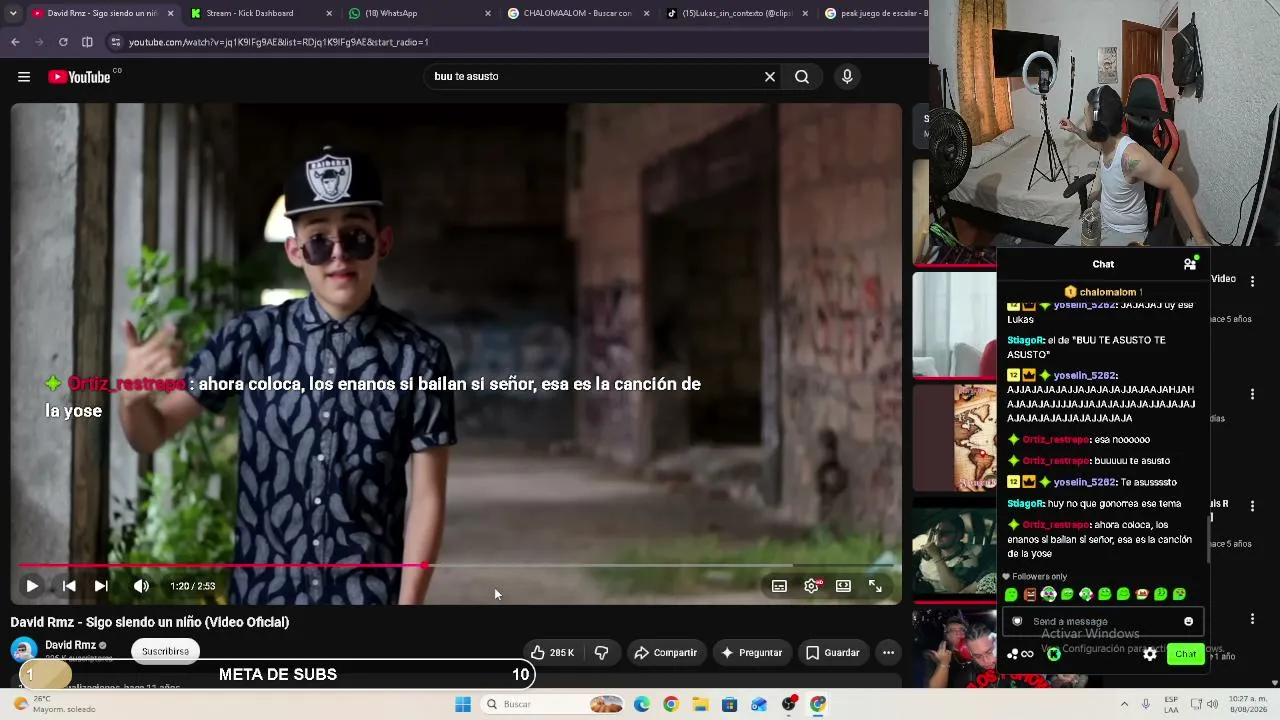Viewport: 1280px width, 720px height.
Task: Jump to the previous video in playlist
Action: click(x=69, y=586)
